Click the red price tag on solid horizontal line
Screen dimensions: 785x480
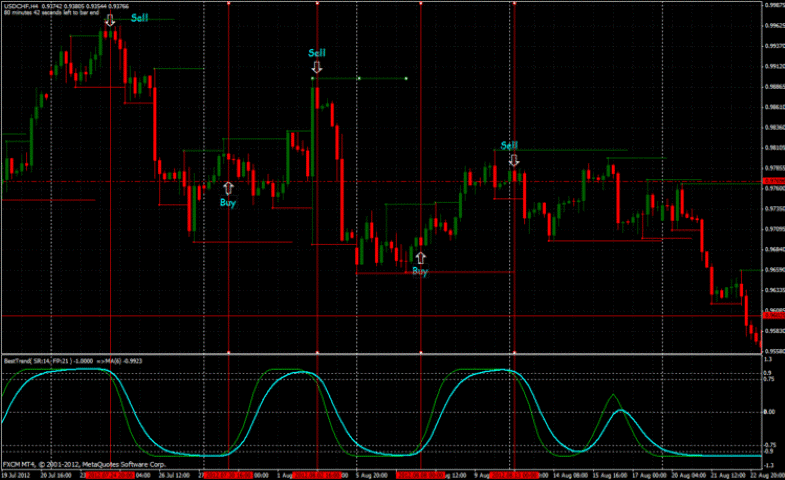pos(773,315)
